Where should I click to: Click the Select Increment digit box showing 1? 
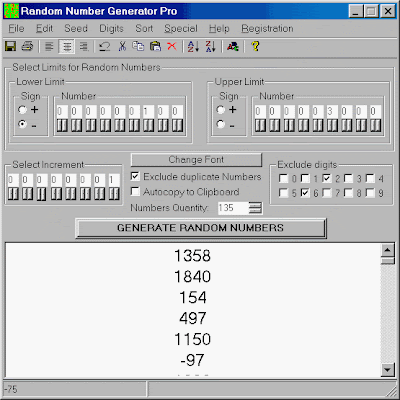click(x=114, y=180)
